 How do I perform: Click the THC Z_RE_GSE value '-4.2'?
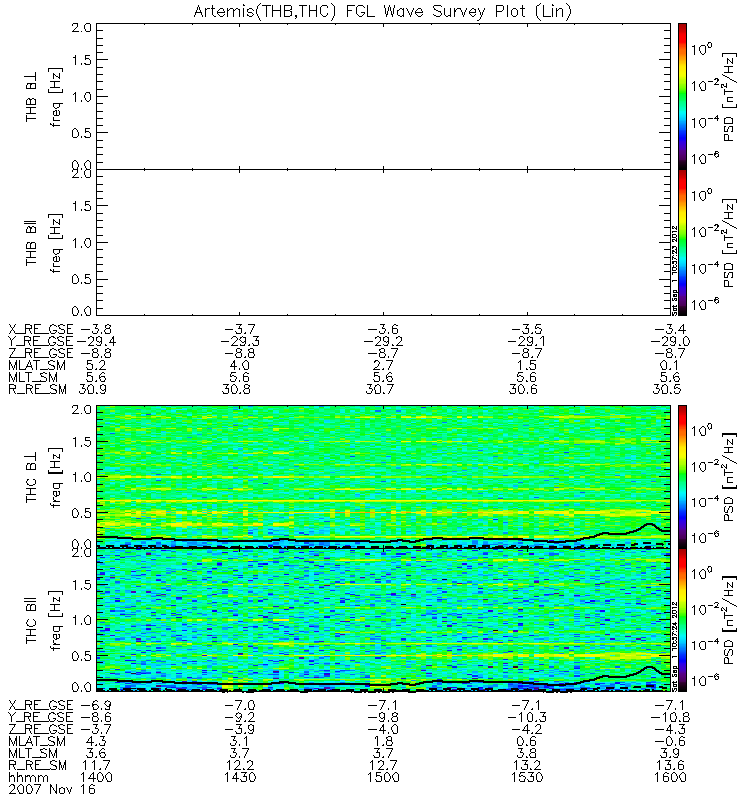pos(527,729)
